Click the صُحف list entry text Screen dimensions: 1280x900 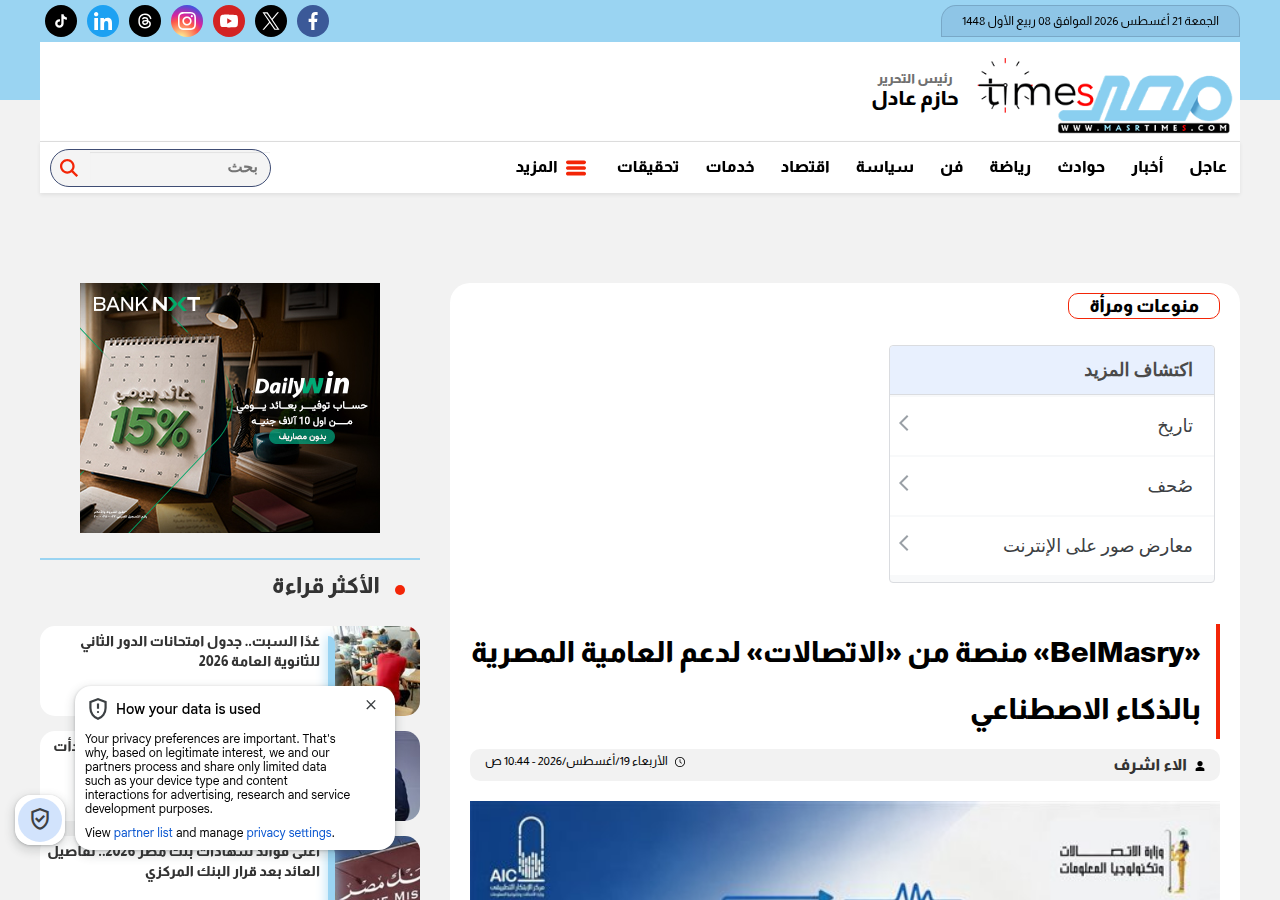(1170, 486)
